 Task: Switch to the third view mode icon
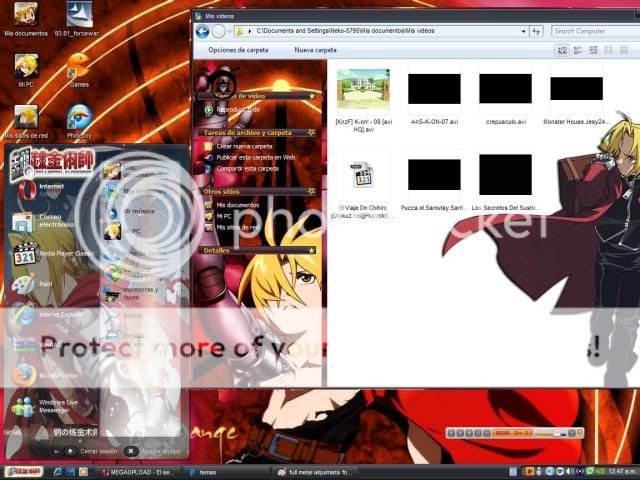pos(593,50)
